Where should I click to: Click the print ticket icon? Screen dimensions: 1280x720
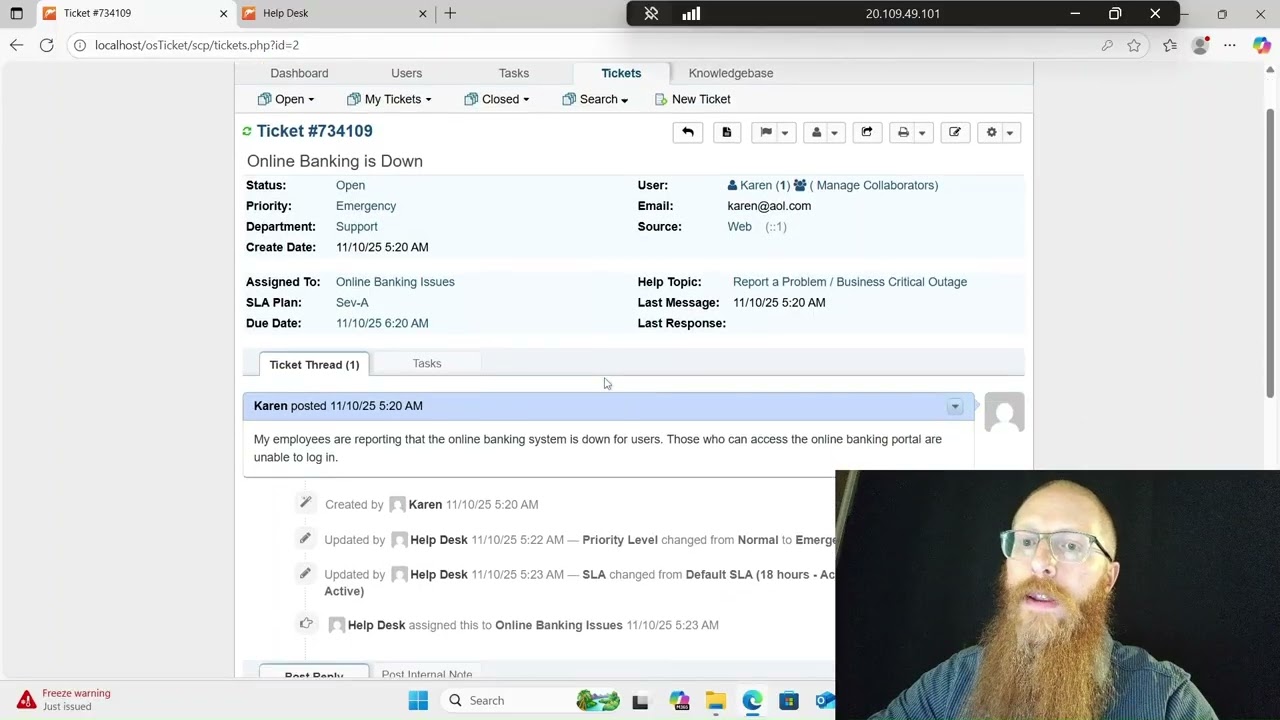tap(903, 132)
